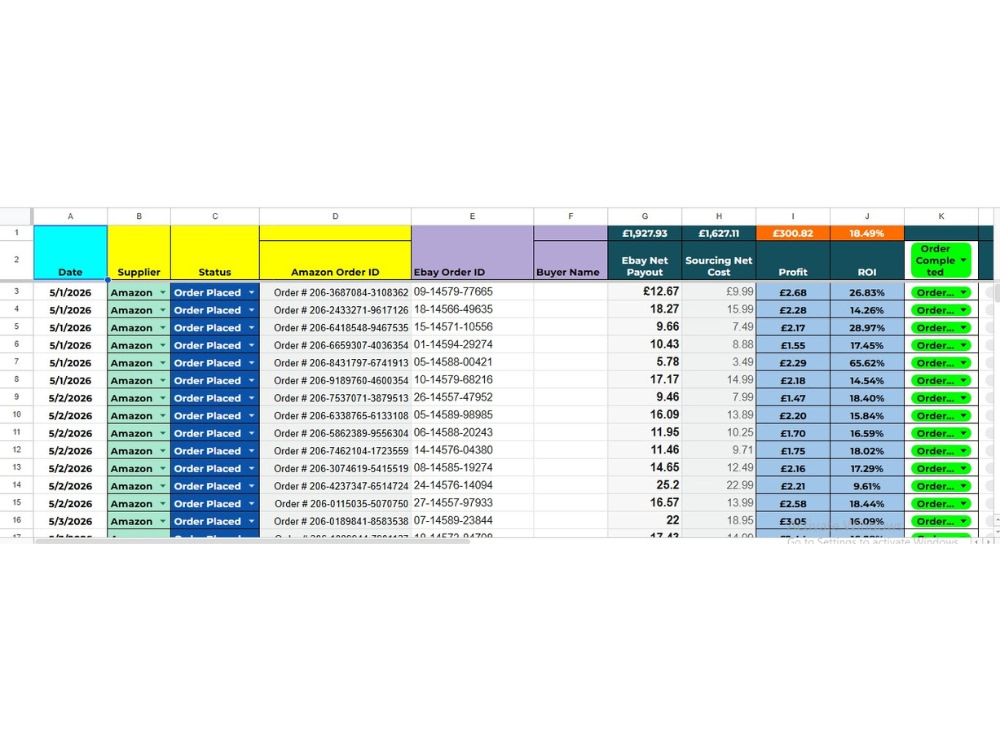Click the cyan Date header cell
The height and width of the screenshot is (750, 1000).
tap(70, 253)
